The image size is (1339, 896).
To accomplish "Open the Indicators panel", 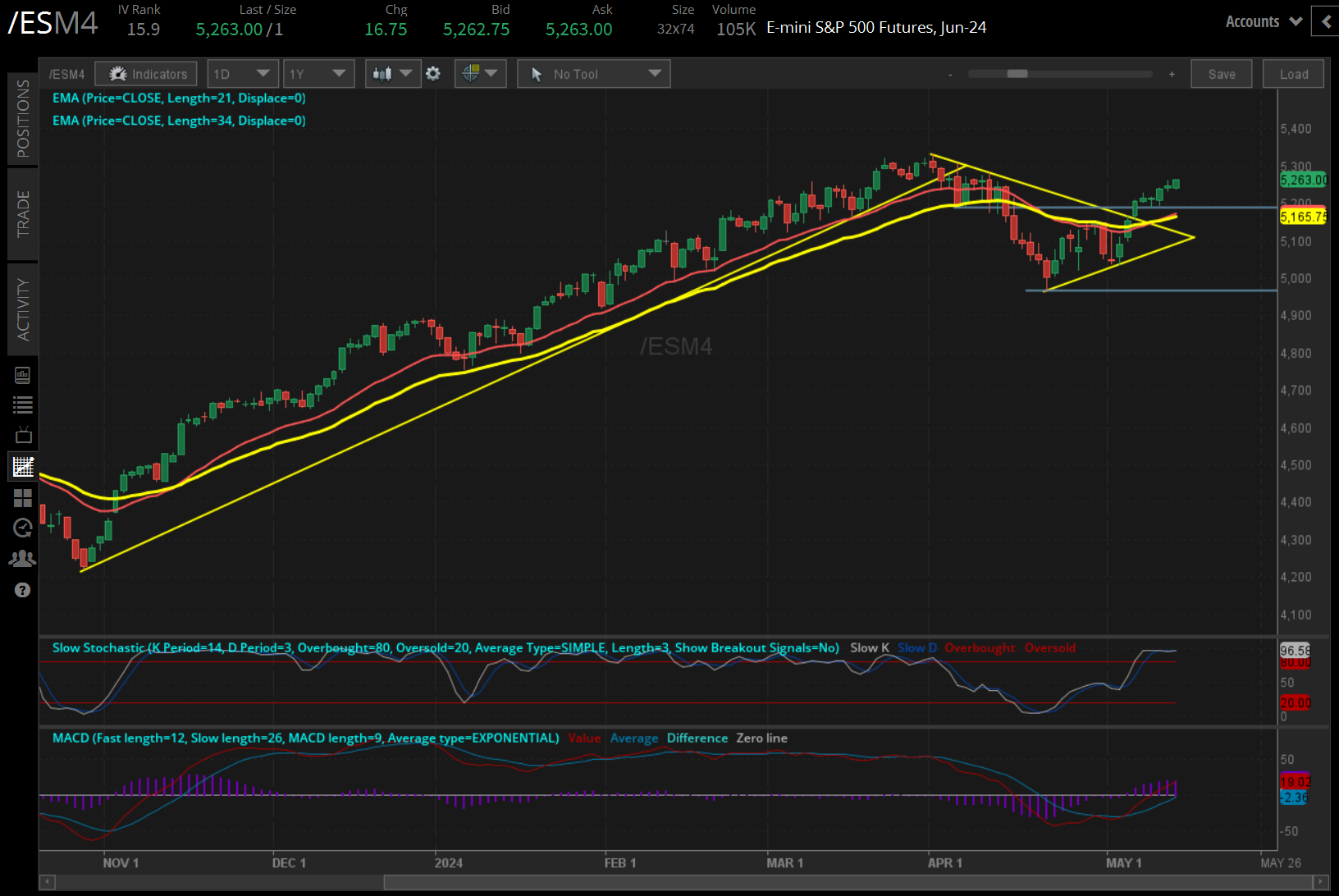I will [x=146, y=74].
